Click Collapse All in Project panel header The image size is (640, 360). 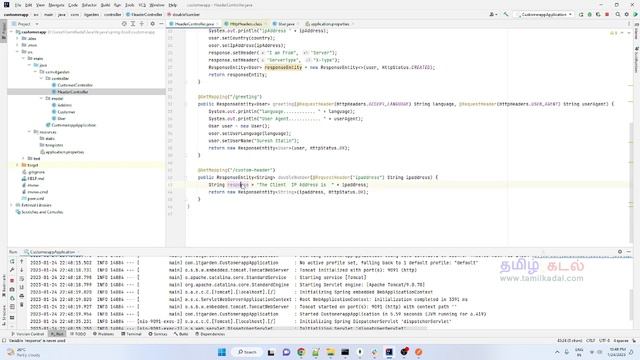click(x=142, y=24)
